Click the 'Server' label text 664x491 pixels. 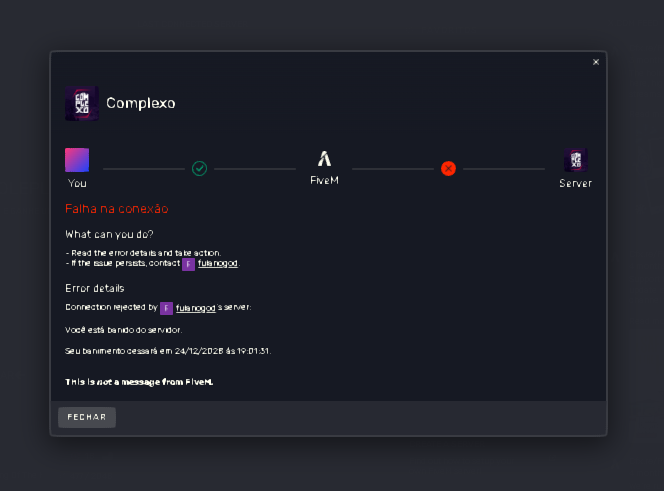click(x=576, y=183)
